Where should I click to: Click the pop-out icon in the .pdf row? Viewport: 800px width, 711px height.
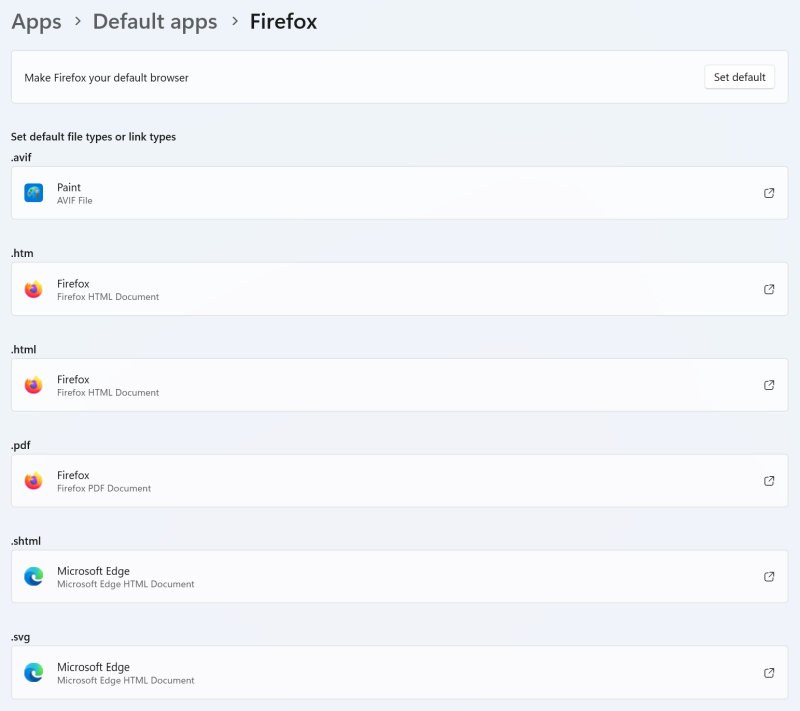tap(769, 481)
